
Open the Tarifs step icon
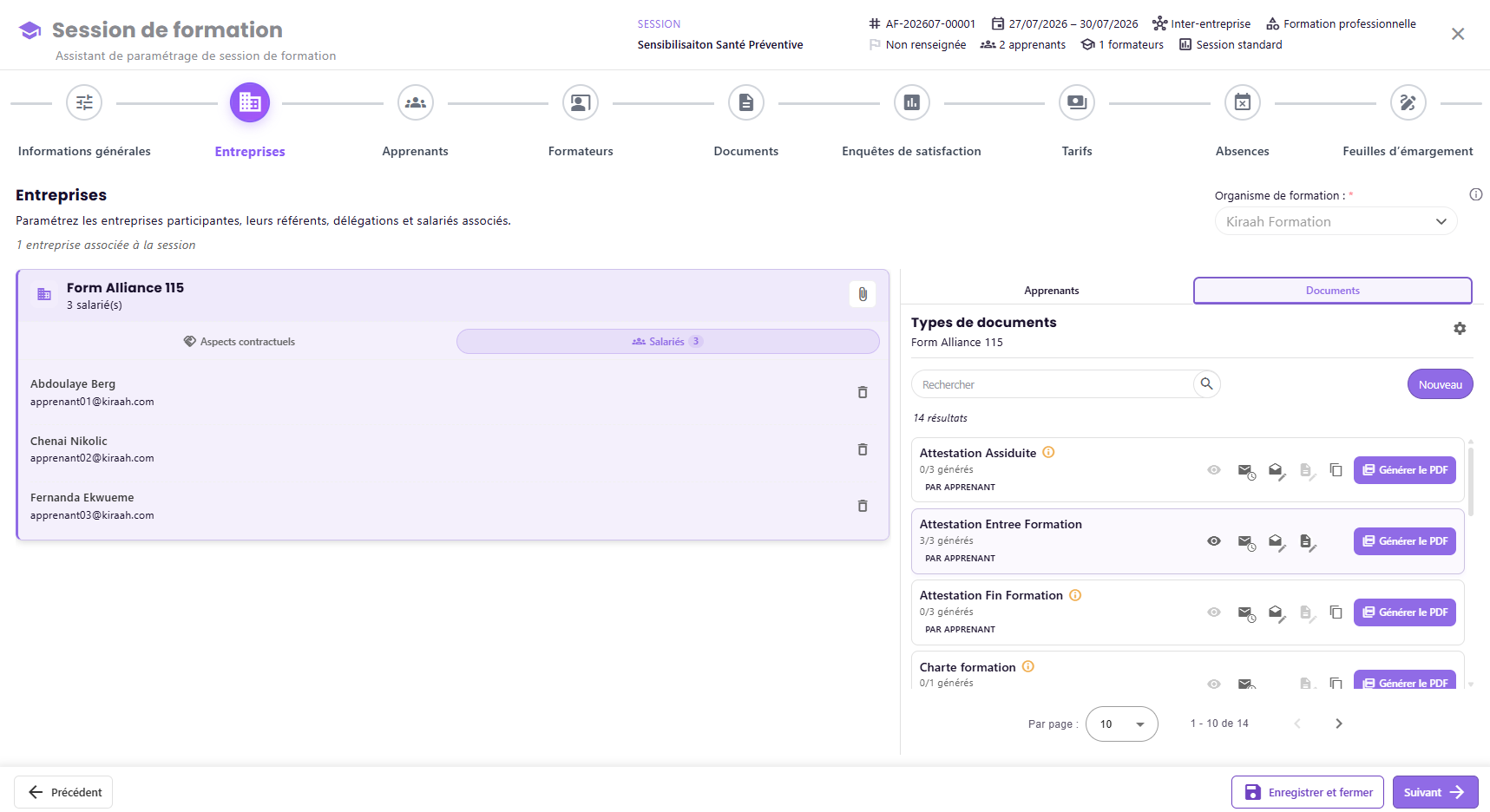pyautogui.click(x=1077, y=102)
